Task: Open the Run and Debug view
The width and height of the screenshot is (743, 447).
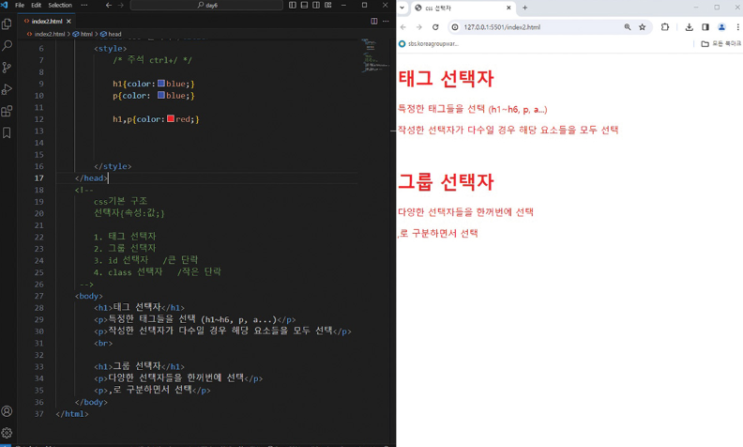Action: click(7, 89)
